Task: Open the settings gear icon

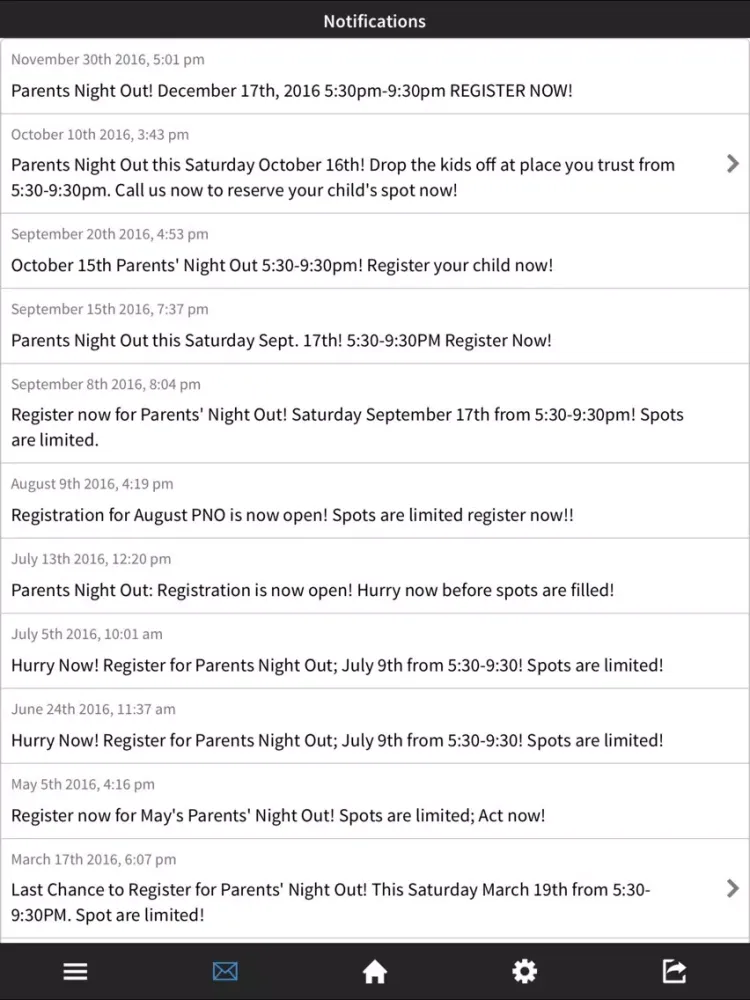Action: 524,971
